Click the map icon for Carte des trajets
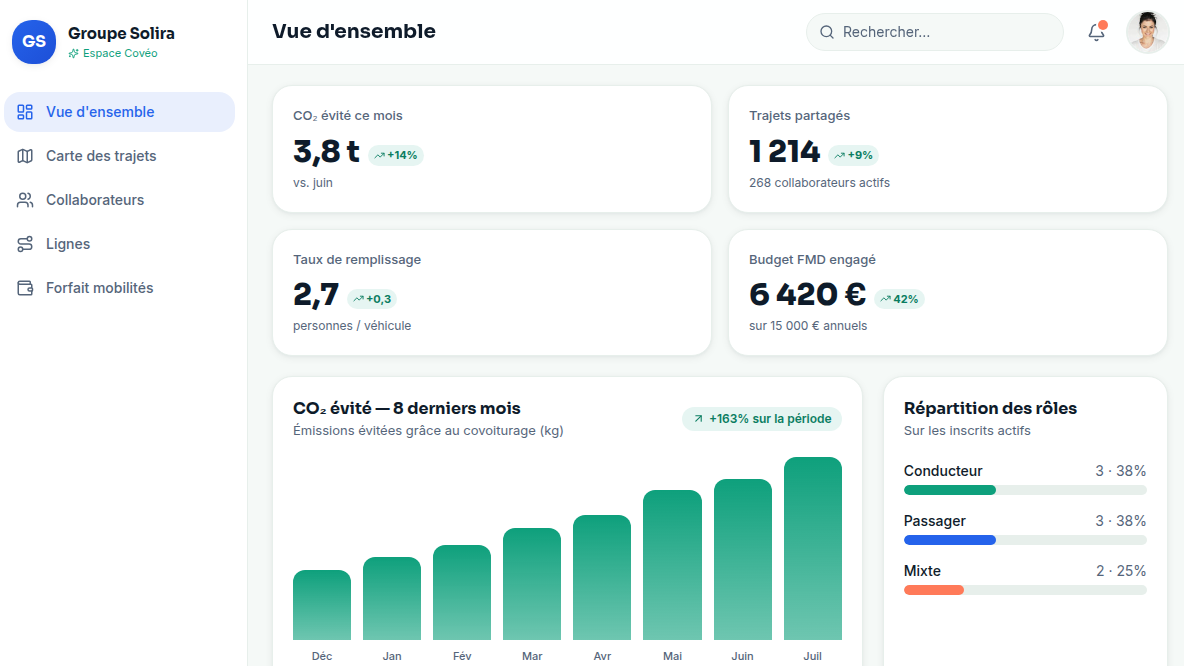This screenshot has height=666, width=1184. click(25, 156)
